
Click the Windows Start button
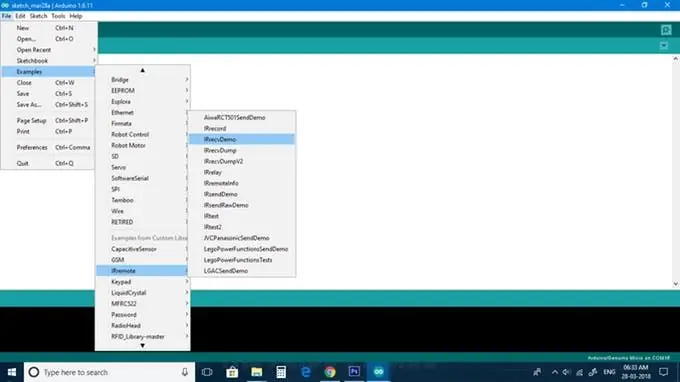[x=12, y=372]
